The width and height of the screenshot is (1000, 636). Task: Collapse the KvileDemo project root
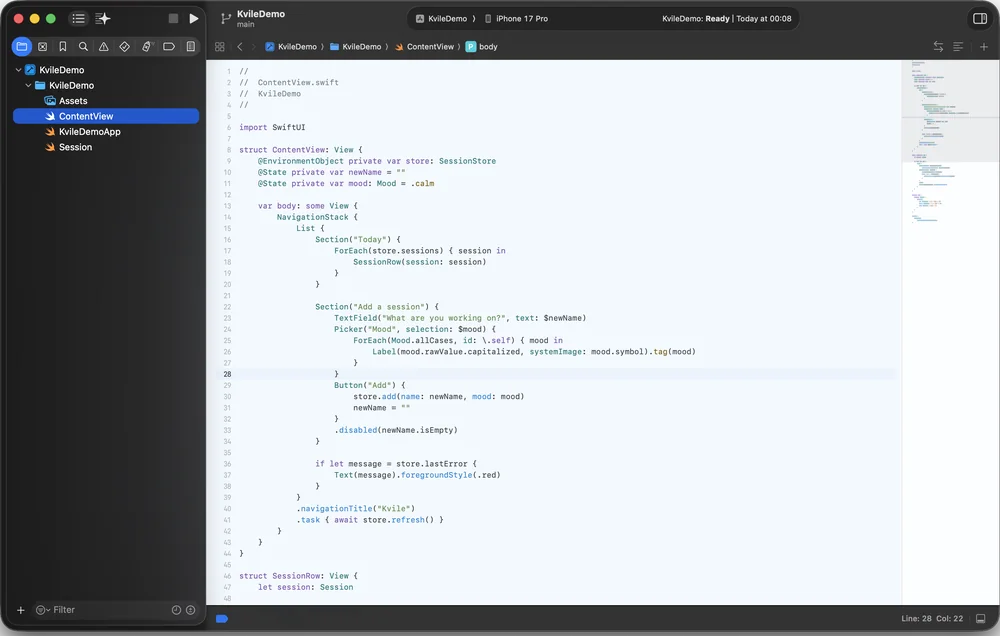[18, 70]
